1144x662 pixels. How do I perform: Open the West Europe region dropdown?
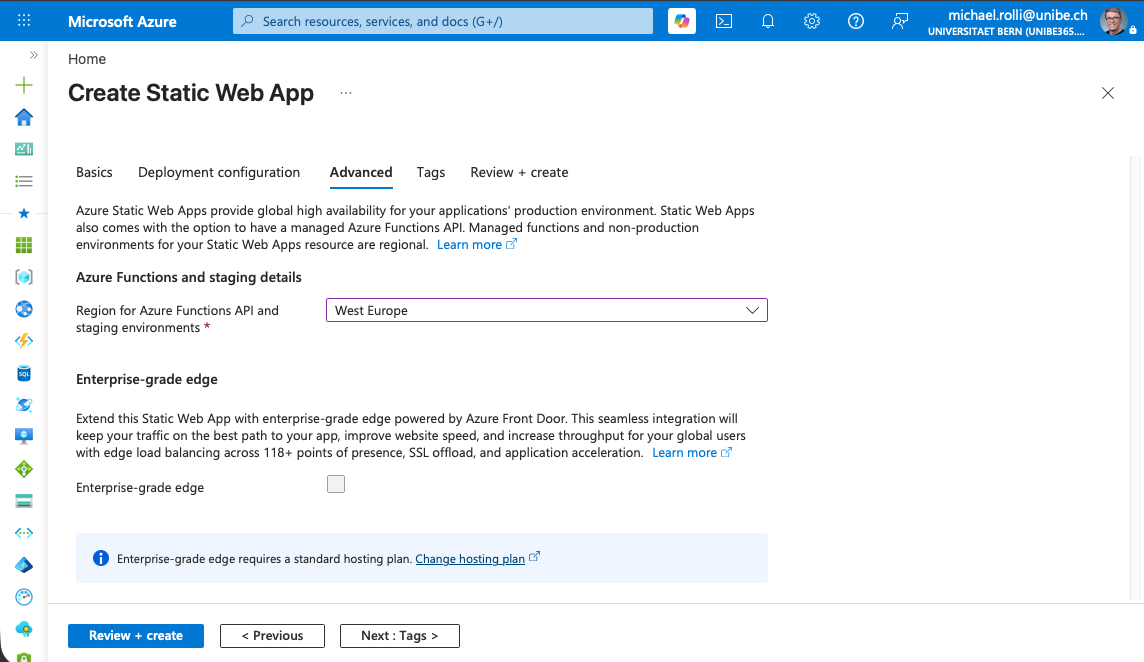tap(546, 310)
